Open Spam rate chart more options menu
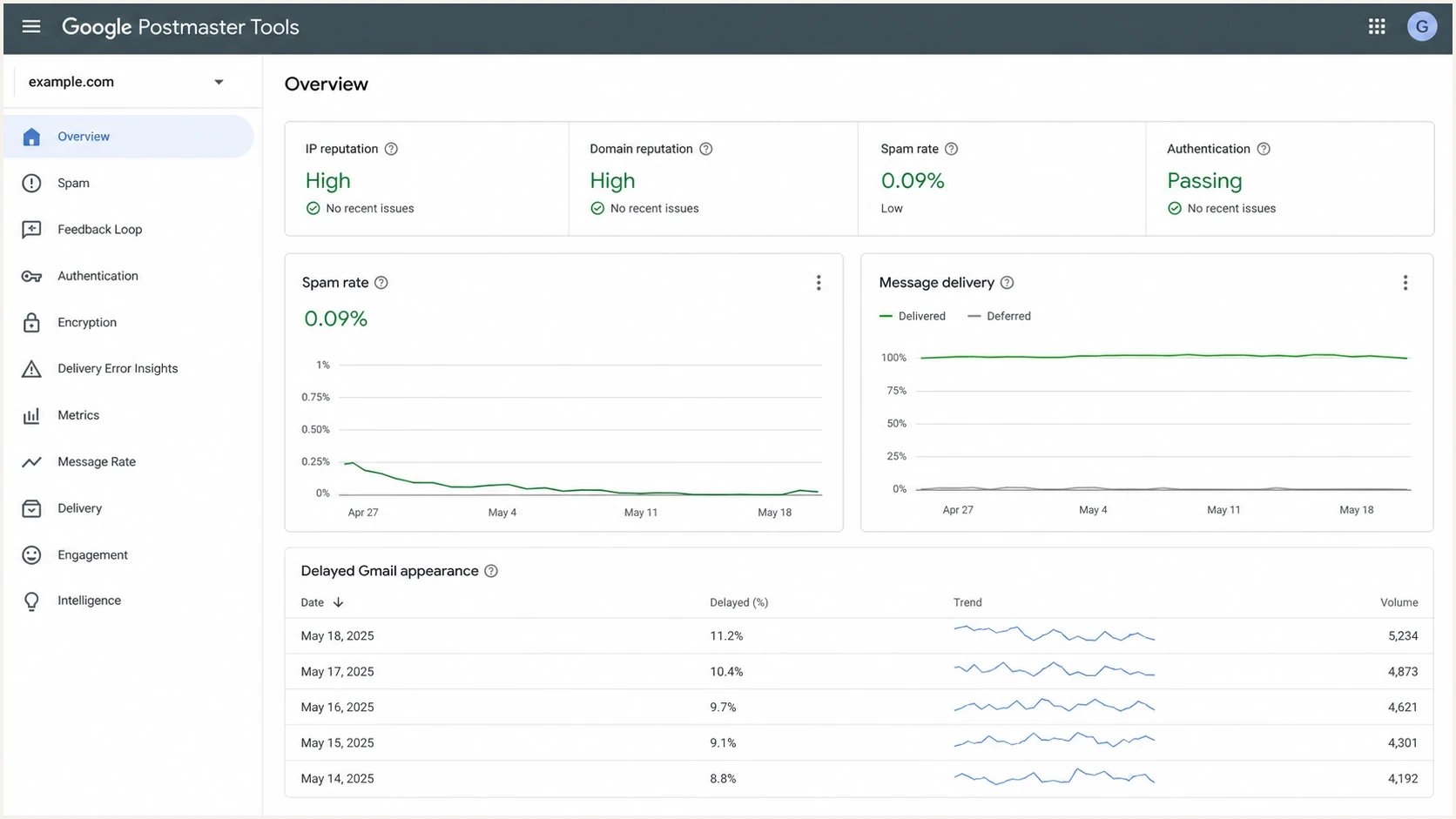 tap(819, 283)
